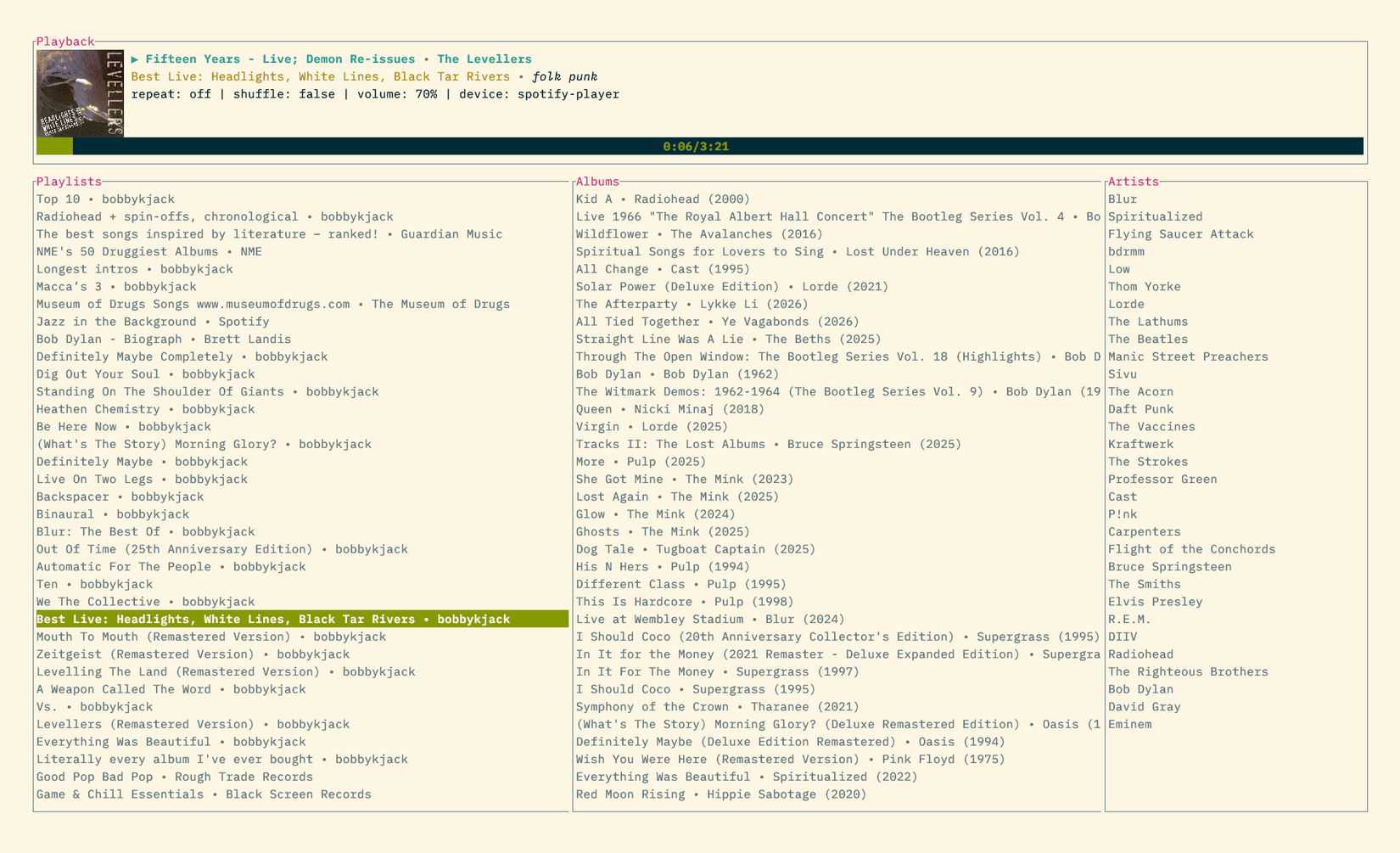Screen dimensions: 1400x853
Task: Click the Levellers album cover thumbnail
Action: [81, 93]
